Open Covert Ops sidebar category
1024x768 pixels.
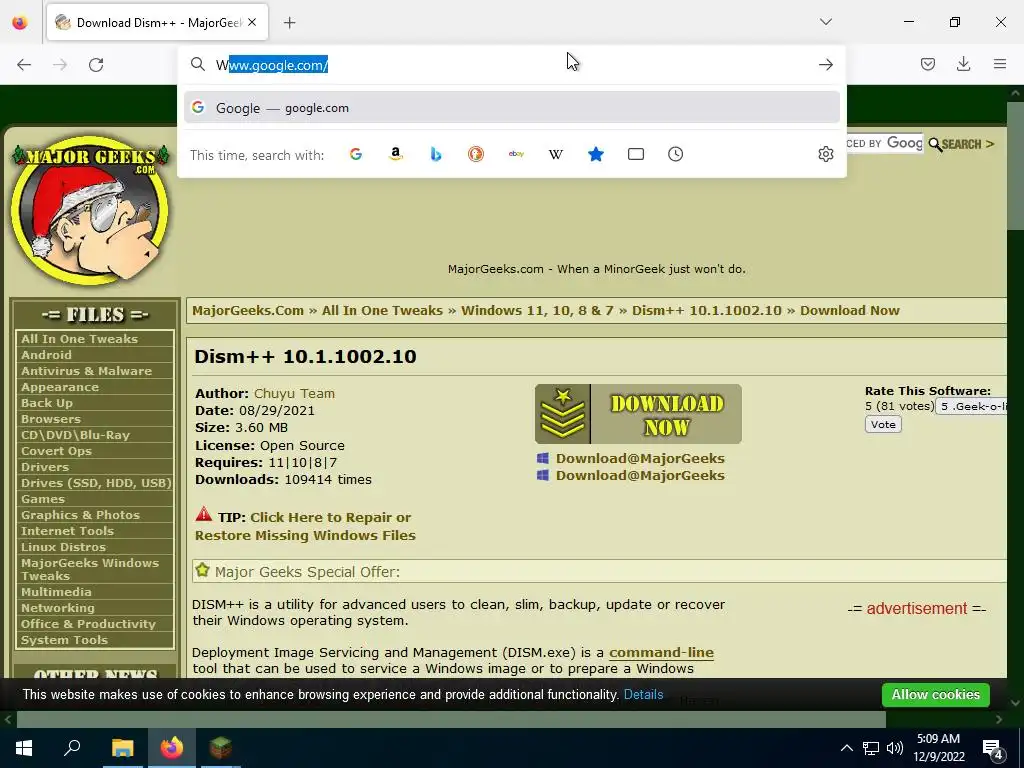[x=56, y=451]
